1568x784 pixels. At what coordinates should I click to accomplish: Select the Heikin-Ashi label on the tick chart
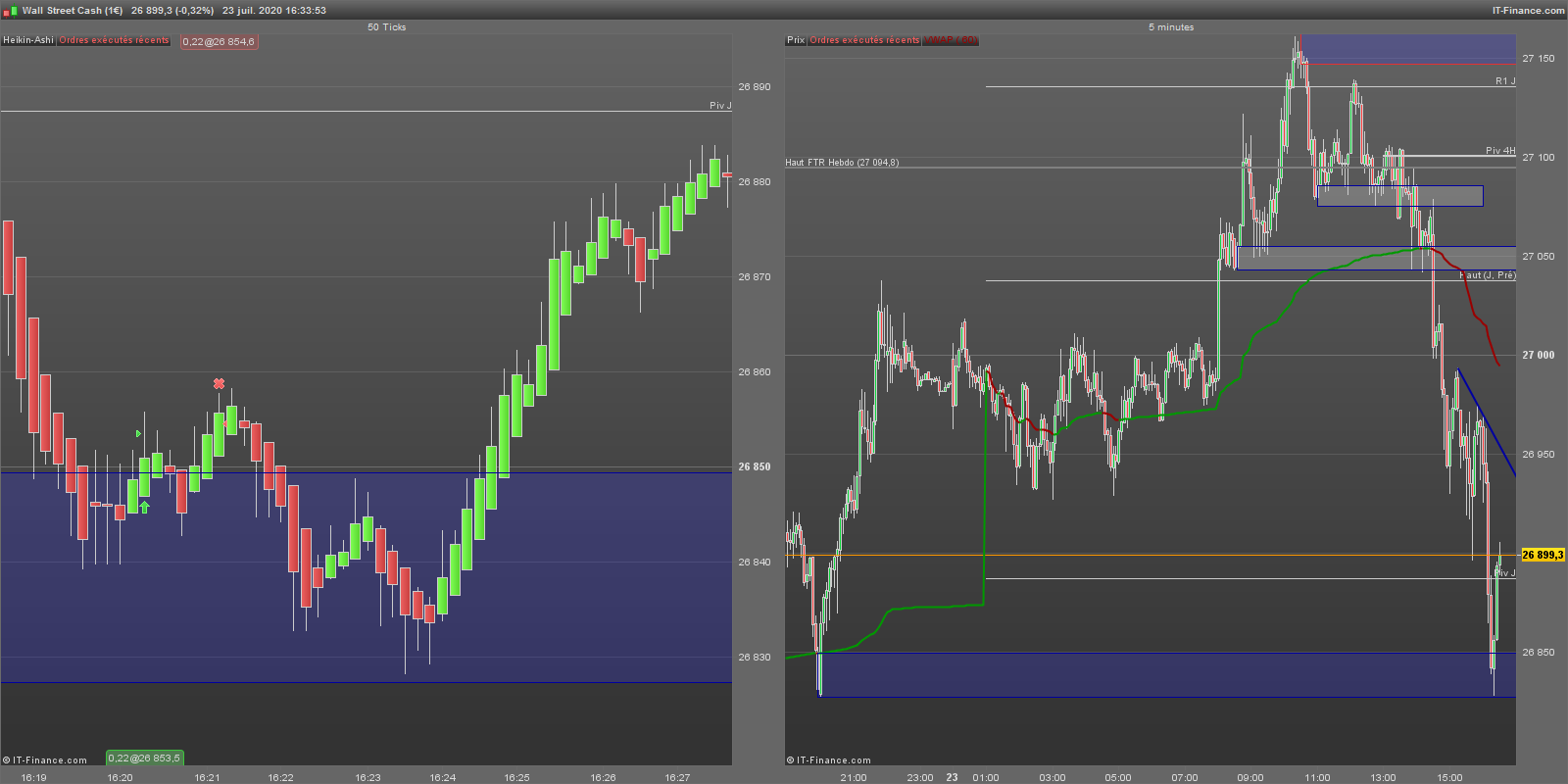point(28,40)
